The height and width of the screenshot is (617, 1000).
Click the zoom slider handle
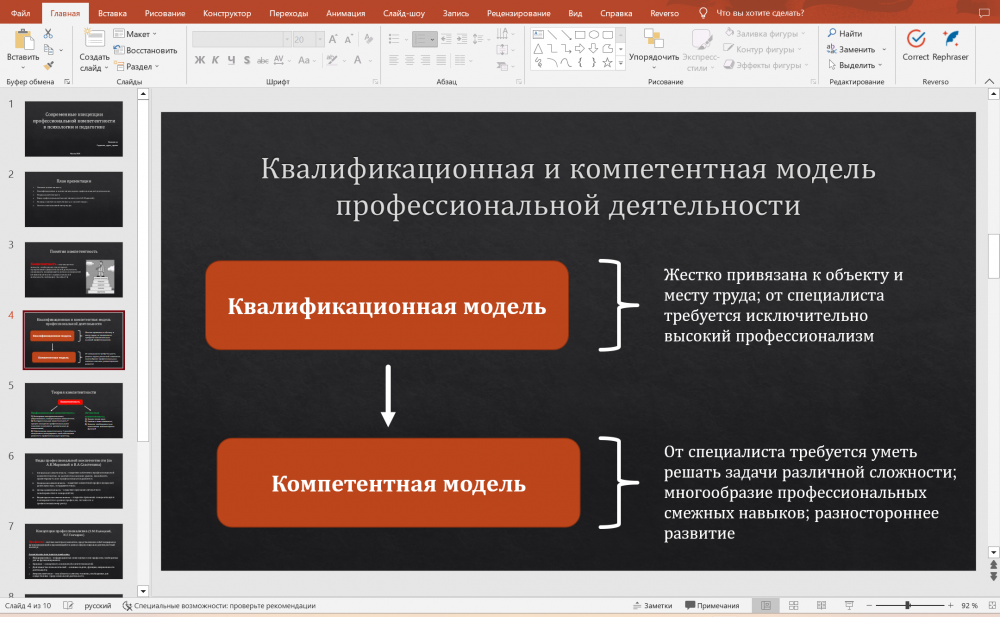907,606
